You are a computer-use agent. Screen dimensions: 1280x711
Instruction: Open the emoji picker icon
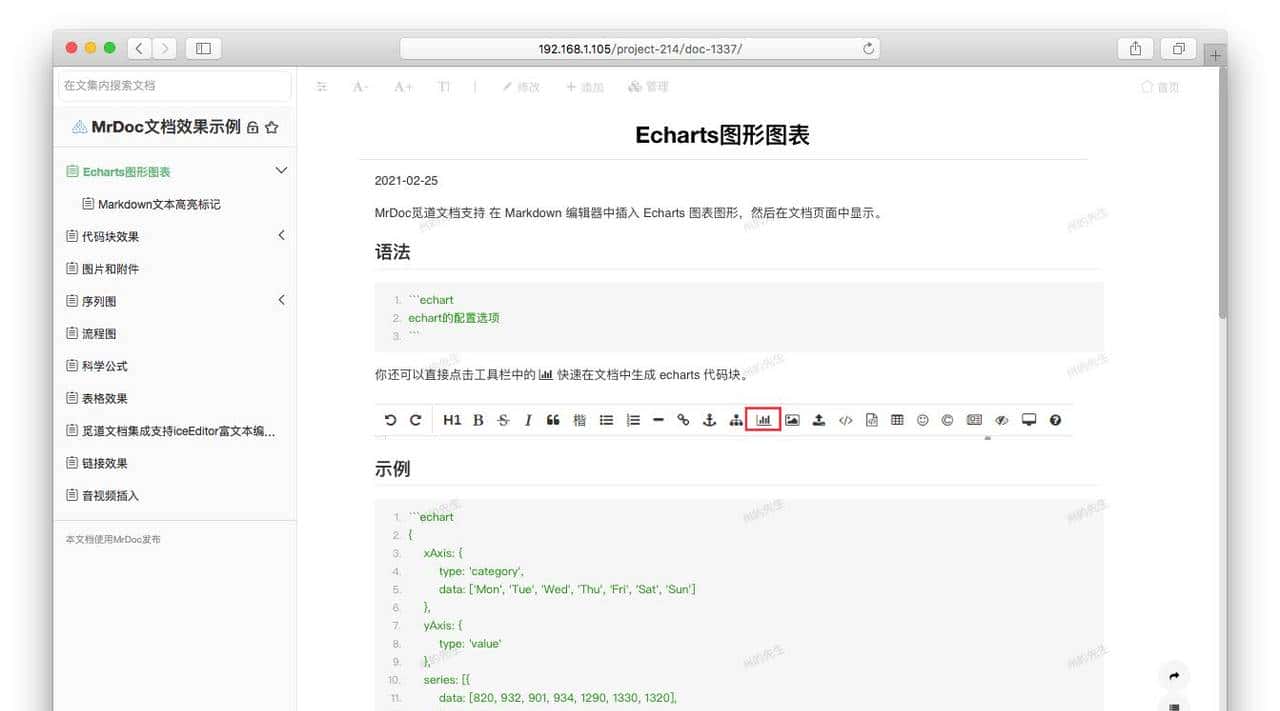(922, 420)
